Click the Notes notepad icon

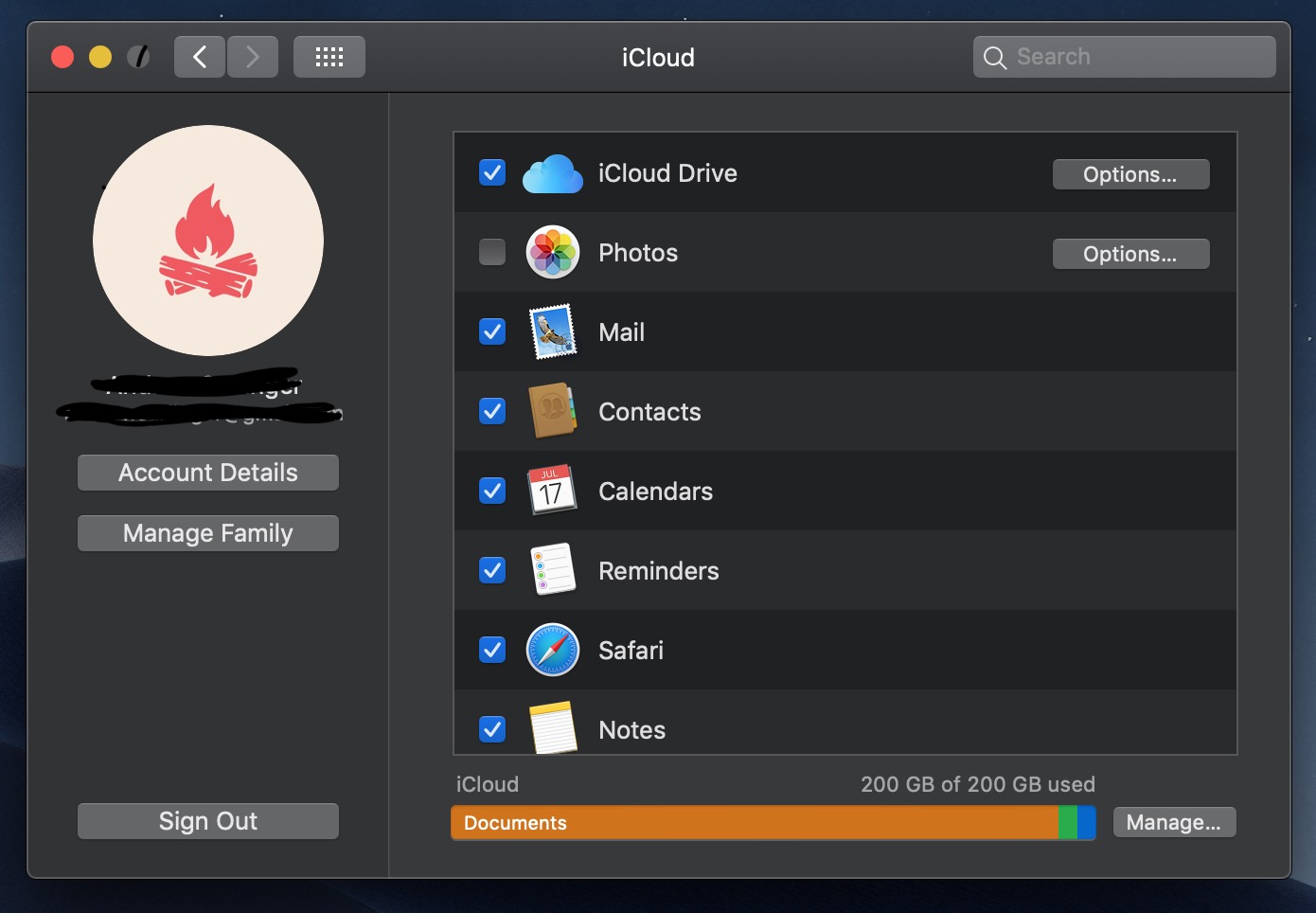pyautogui.click(x=553, y=727)
